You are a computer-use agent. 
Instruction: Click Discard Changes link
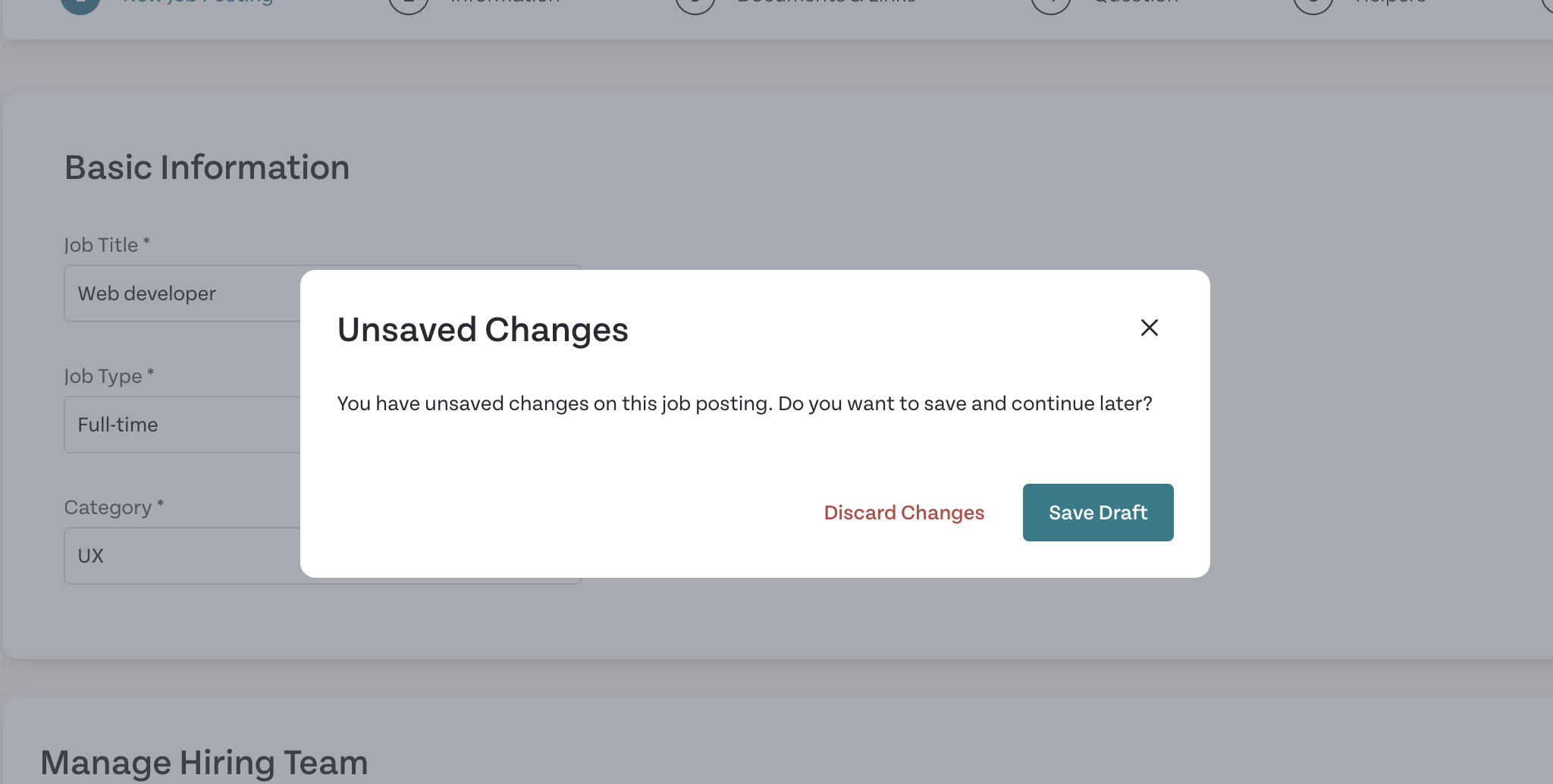(904, 513)
